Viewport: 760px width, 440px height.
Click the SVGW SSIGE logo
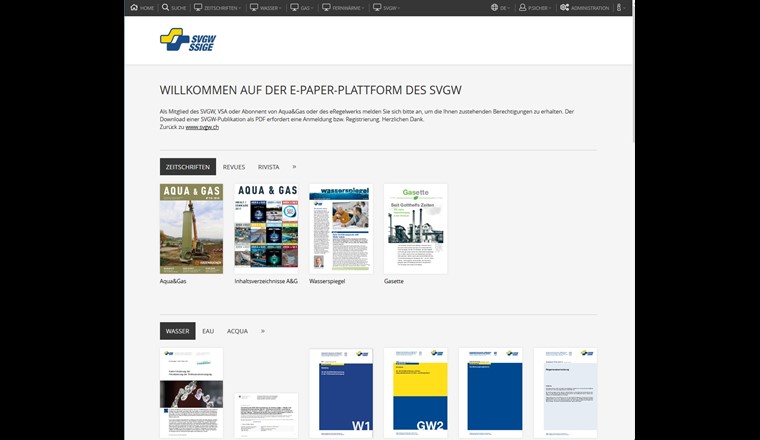tap(188, 40)
